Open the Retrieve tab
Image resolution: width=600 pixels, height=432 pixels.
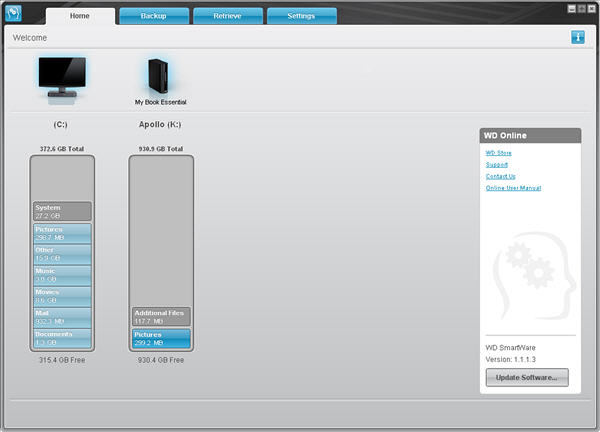click(x=228, y=16)
